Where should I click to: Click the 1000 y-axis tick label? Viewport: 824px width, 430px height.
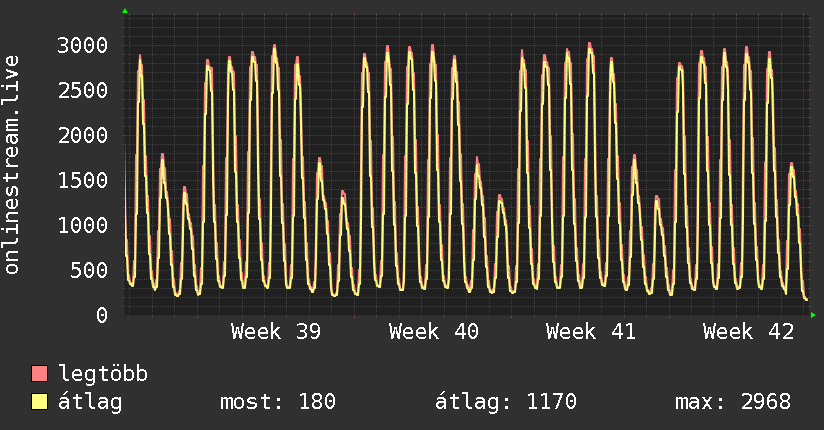pos(83,226)
